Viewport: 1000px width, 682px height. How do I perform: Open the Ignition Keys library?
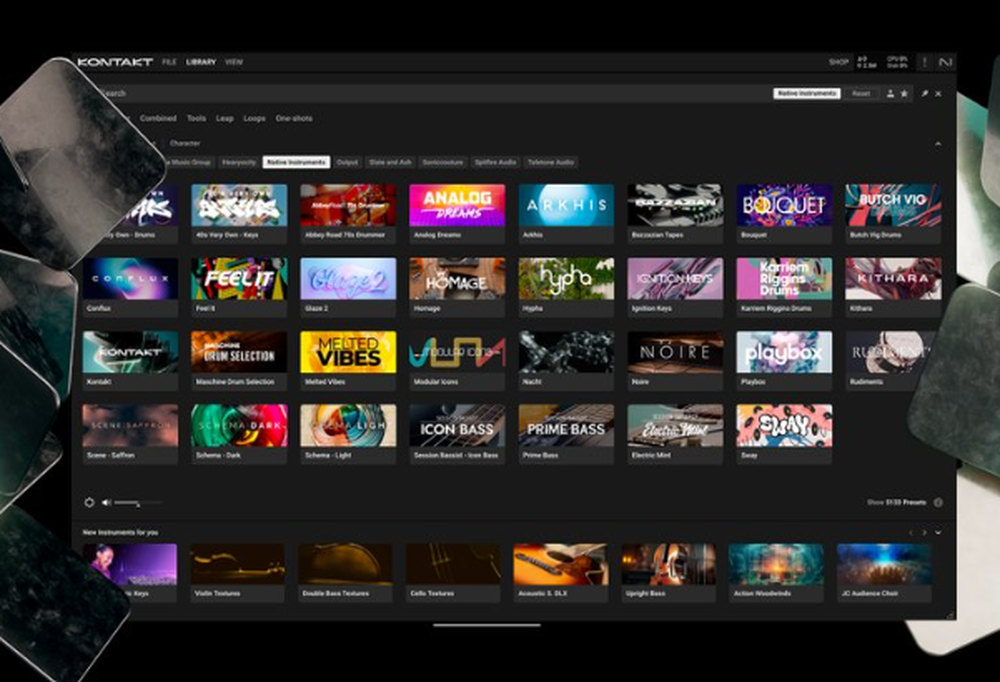(x=675, y=286)
